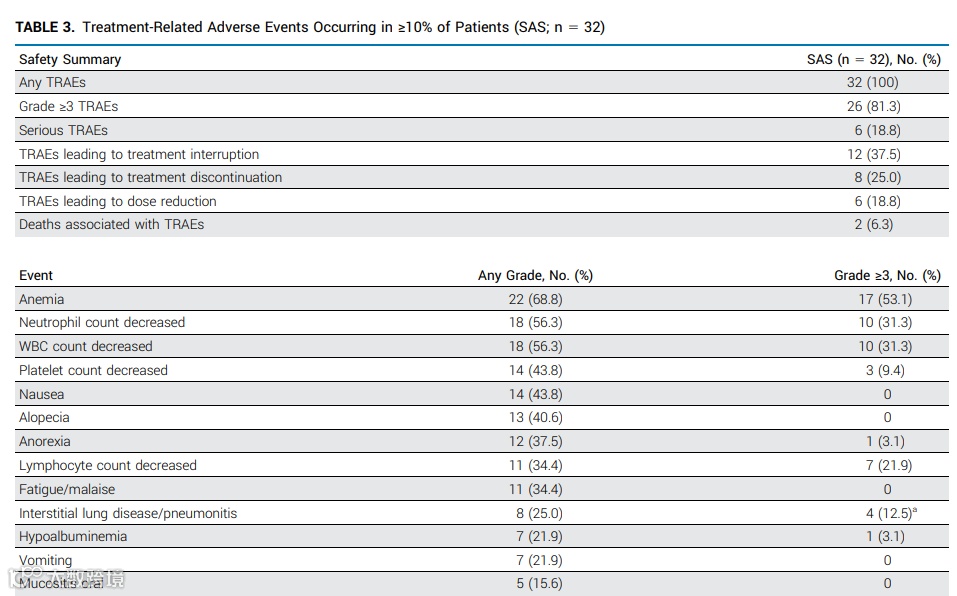The image size is (957, 596).
Task: Select the Event column header
Action: point(36,275)
